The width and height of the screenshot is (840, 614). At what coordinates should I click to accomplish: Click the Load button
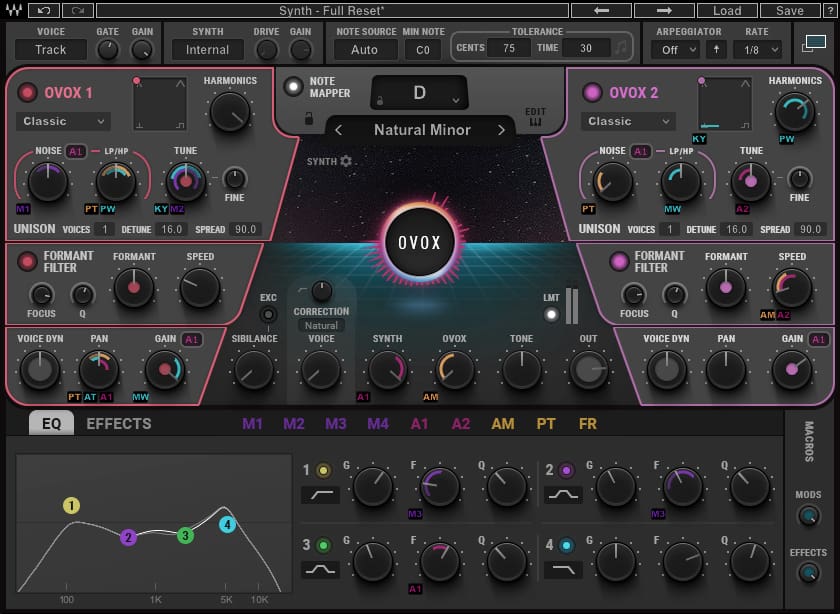tap(728, 10)
